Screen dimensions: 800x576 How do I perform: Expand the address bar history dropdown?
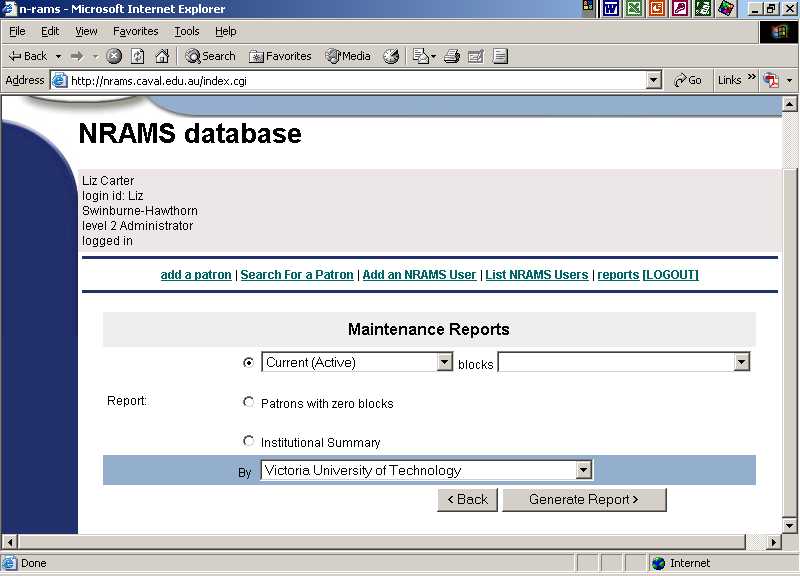[654, 80]
